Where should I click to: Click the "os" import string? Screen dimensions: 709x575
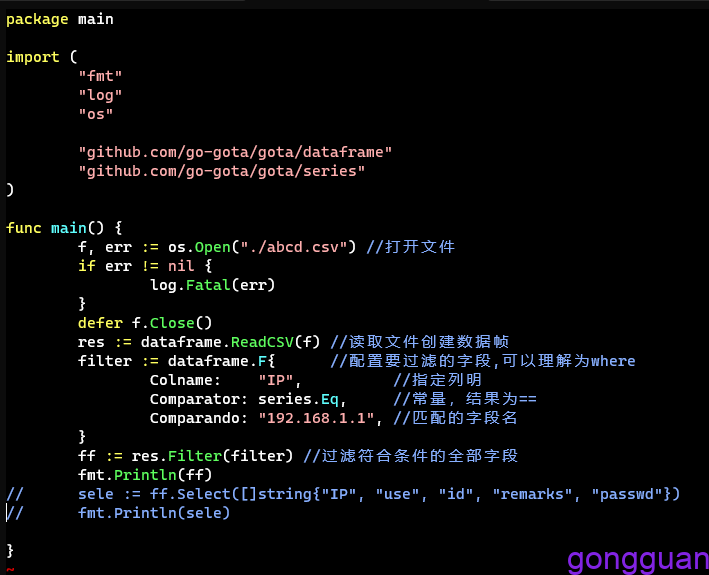pyautogui.click(x=96, y=114)
